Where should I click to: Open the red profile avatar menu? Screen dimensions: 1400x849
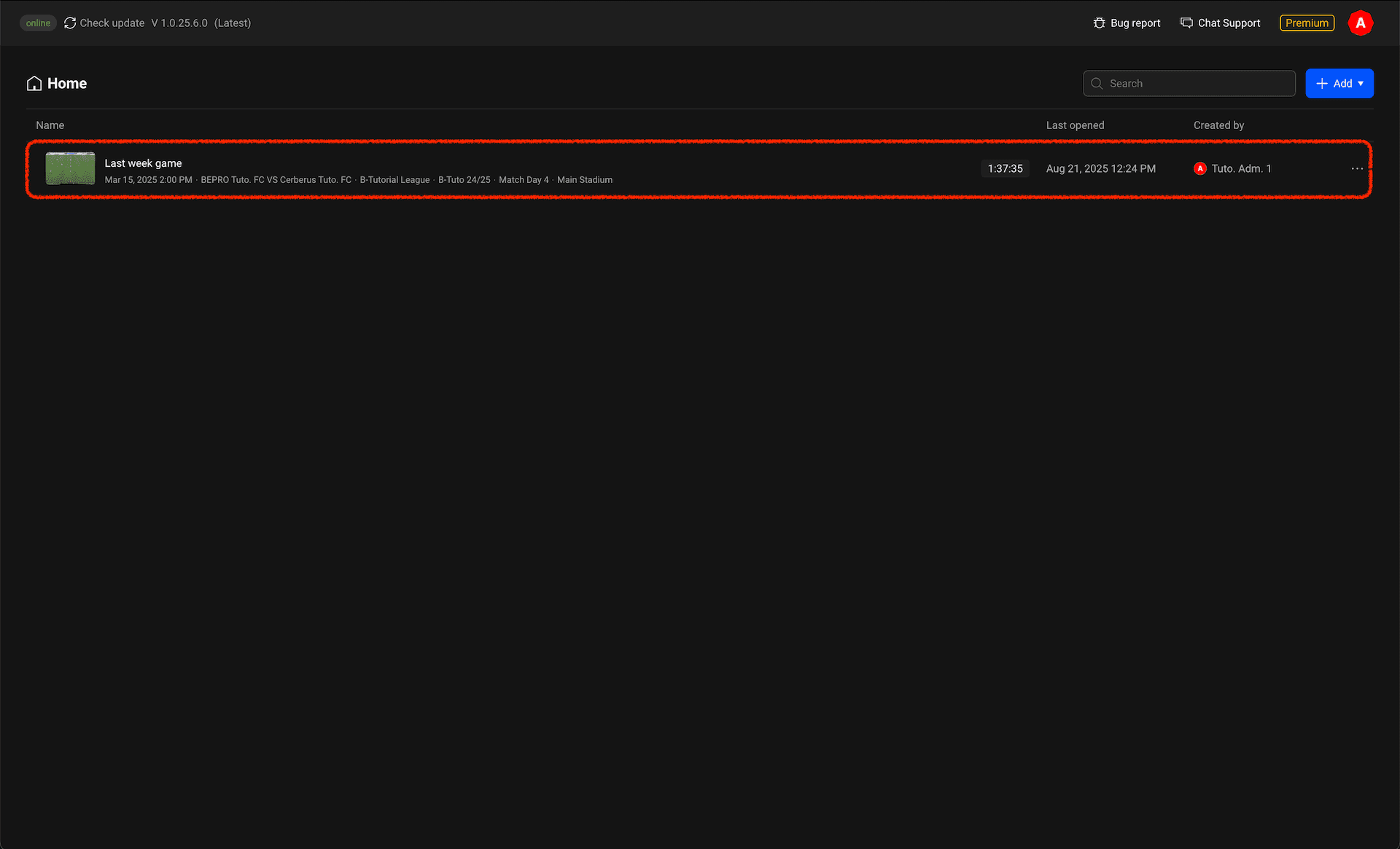[x=1360, y=23]
